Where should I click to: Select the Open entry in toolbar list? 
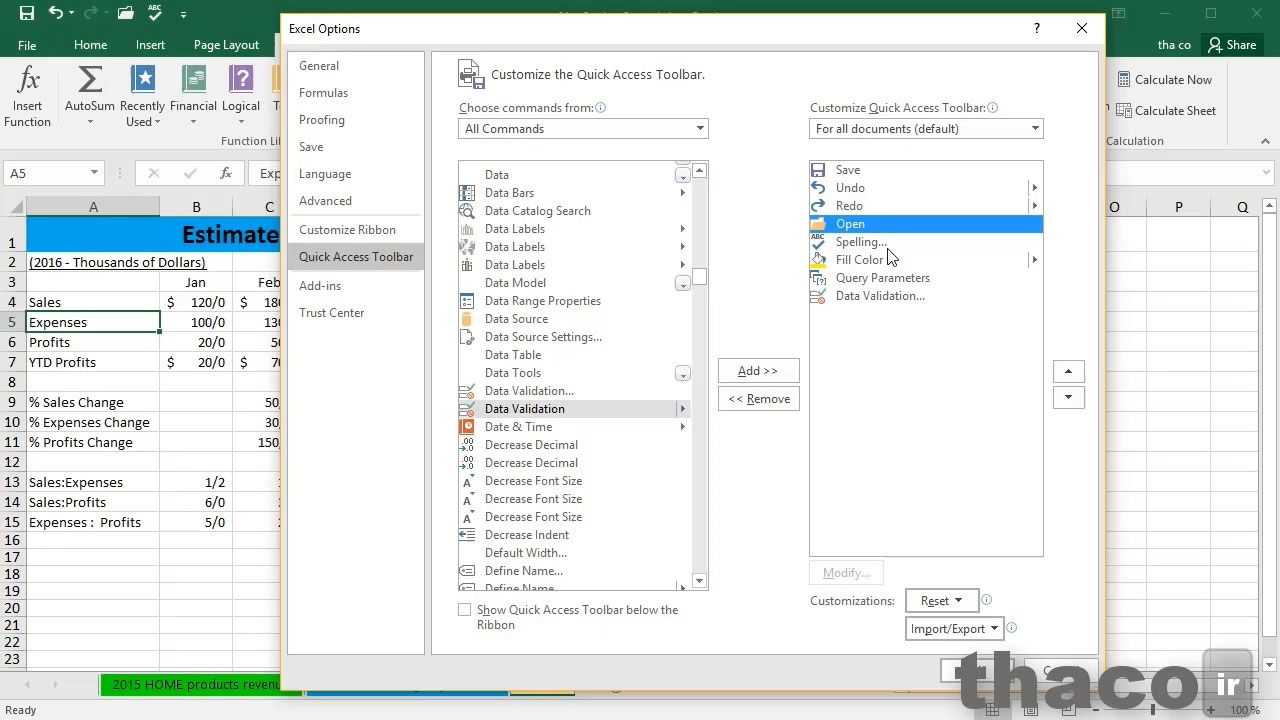point(926,224)
